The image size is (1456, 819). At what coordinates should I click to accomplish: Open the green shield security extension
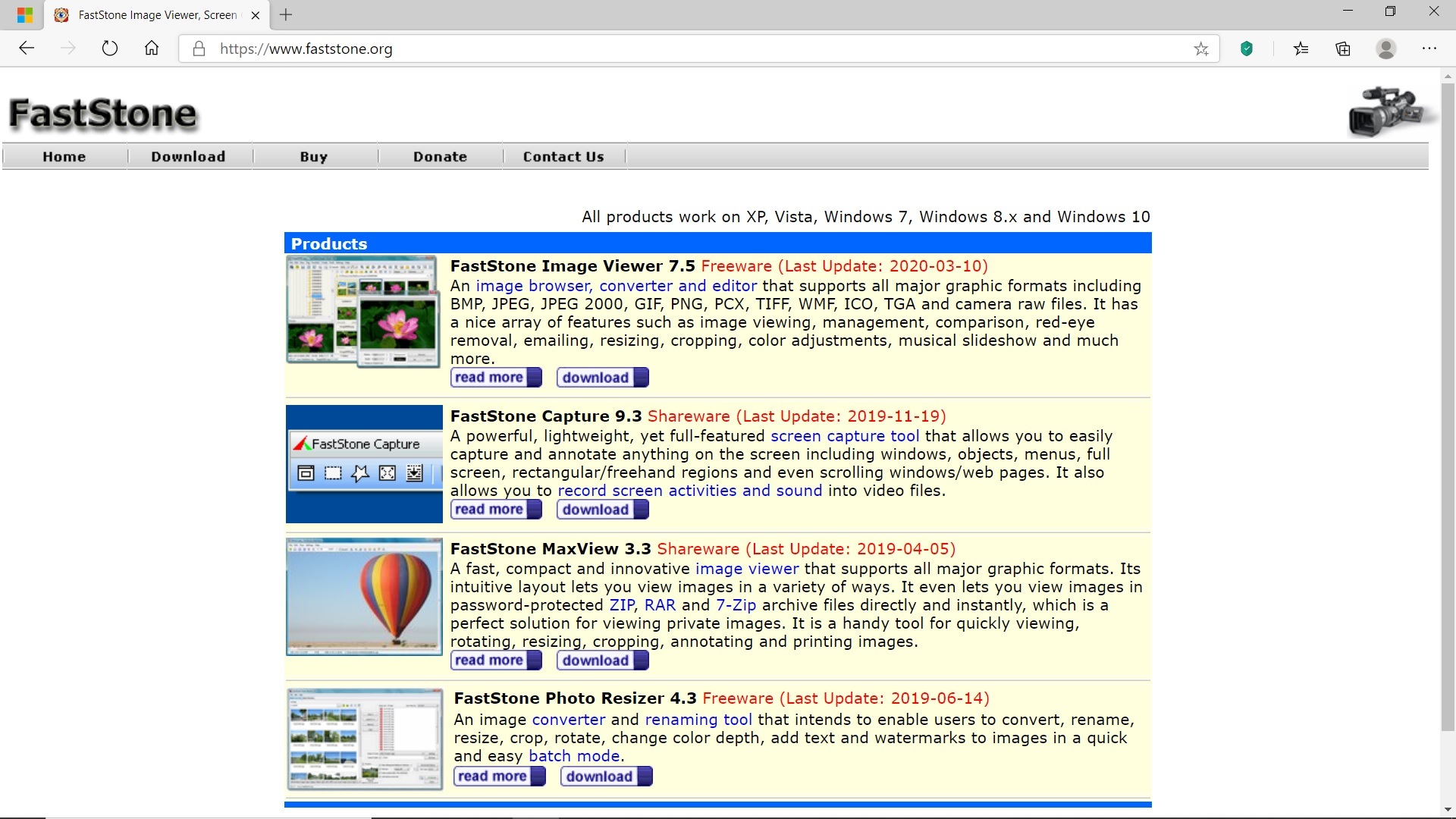[1246, 49]
